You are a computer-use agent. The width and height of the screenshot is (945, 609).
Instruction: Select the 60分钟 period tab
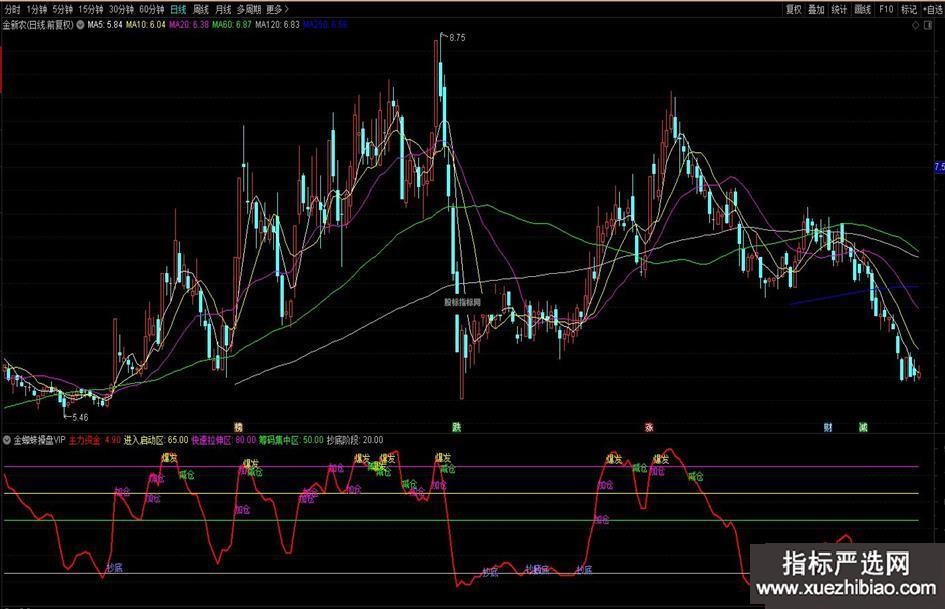coord(151,9)
